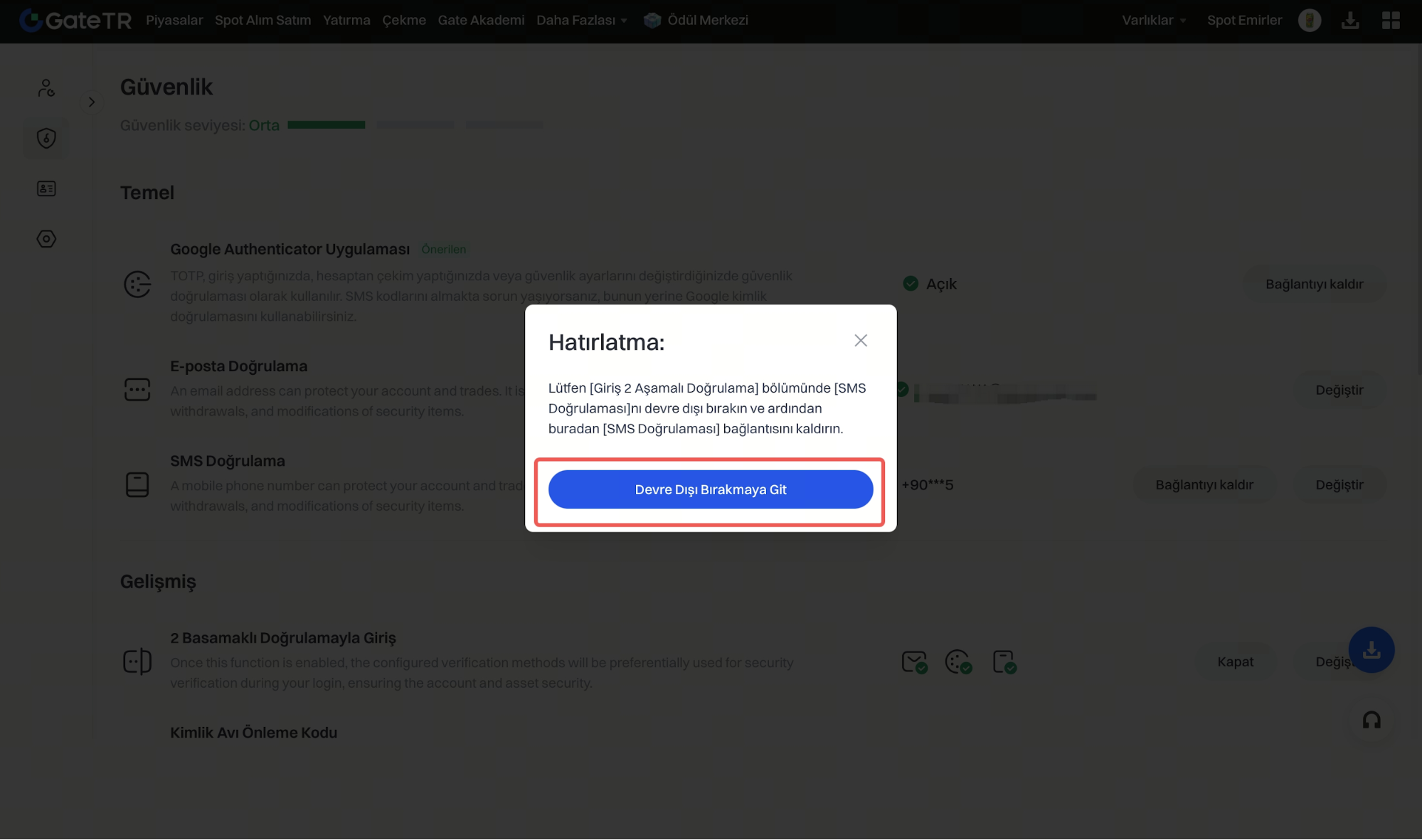Open the settings hexagon sidebar icon
The image size is (1422, 840).
[46, 239]
